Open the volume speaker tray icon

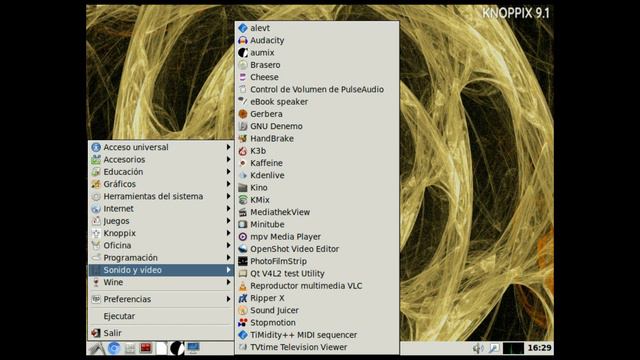tap(478, 348)
